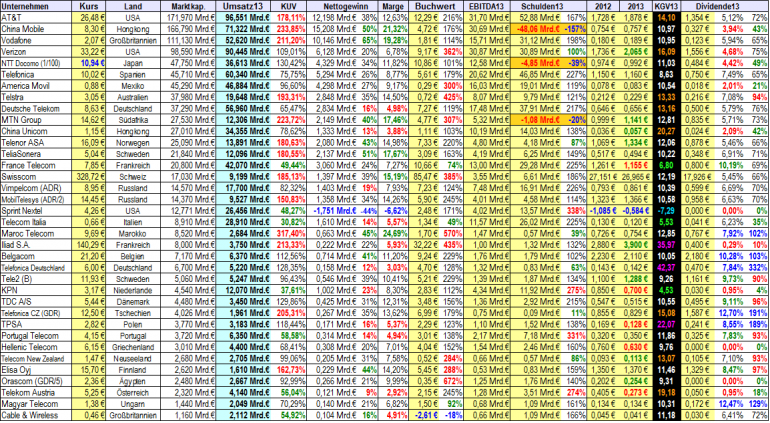Screen dimensions: 770x423
Task: Click Sprint Nextel KGV13 value -7,29
Action: [x=667, y=211]
